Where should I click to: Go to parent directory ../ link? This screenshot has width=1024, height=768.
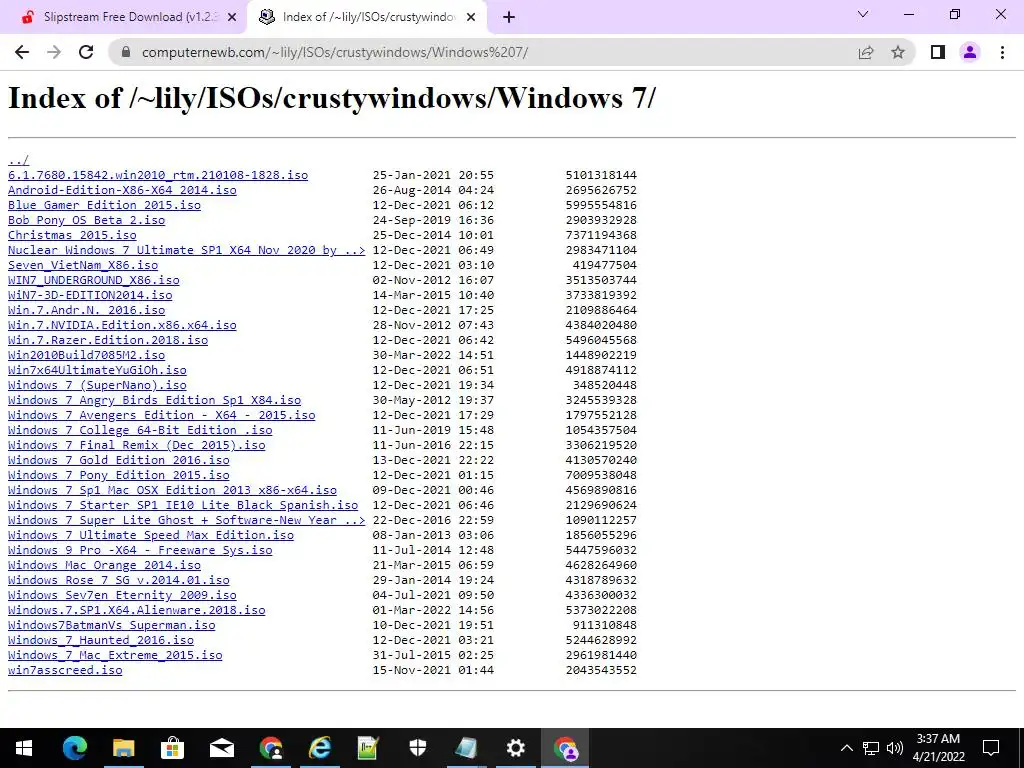pos(18,160)
